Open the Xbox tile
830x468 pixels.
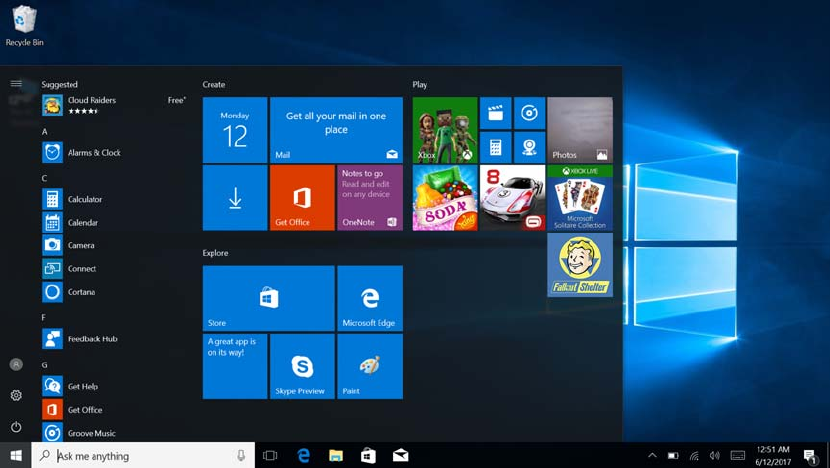pyautogui.click(x=445, y=129)
